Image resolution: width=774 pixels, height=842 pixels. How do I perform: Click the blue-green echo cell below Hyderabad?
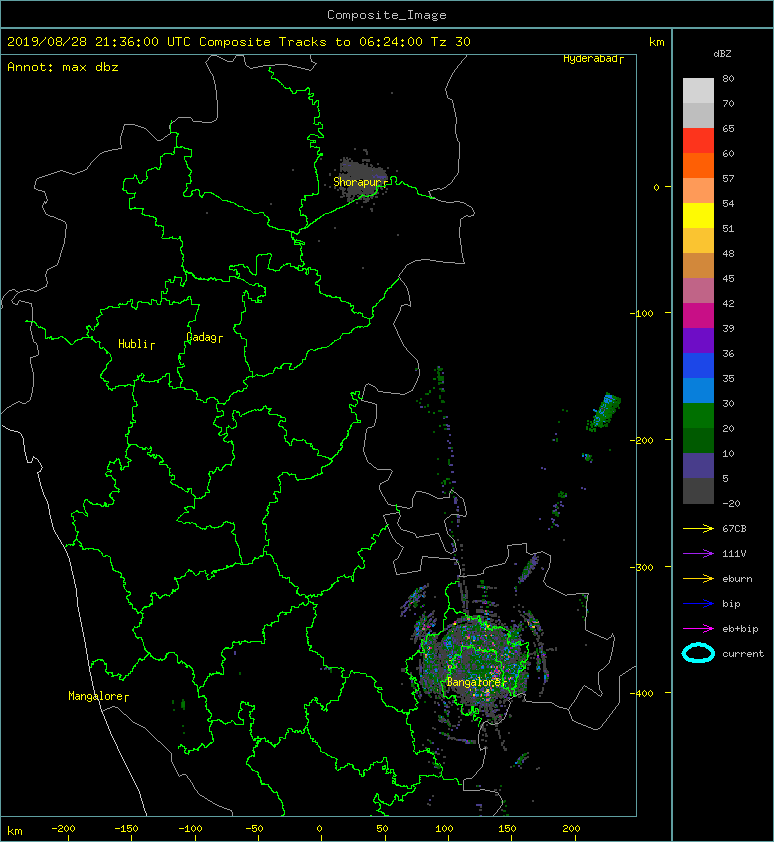coord(605,411)
